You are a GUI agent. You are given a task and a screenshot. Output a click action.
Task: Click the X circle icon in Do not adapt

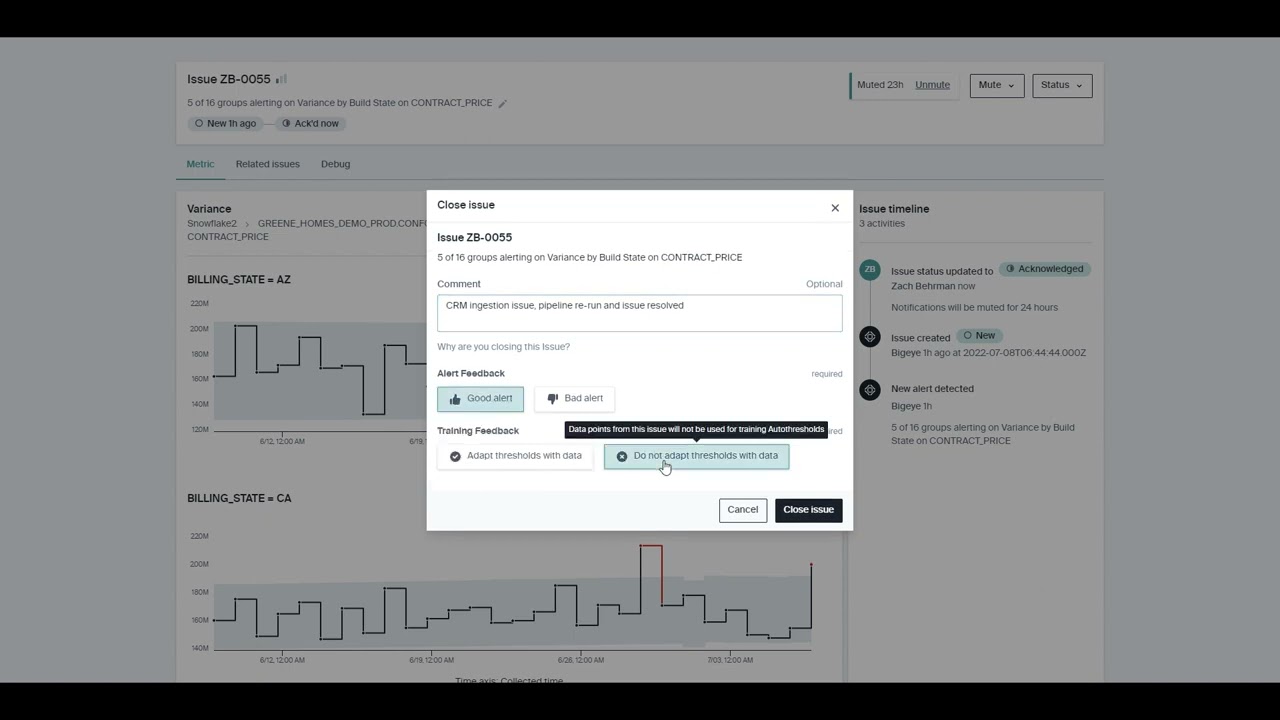pos(622,456)
